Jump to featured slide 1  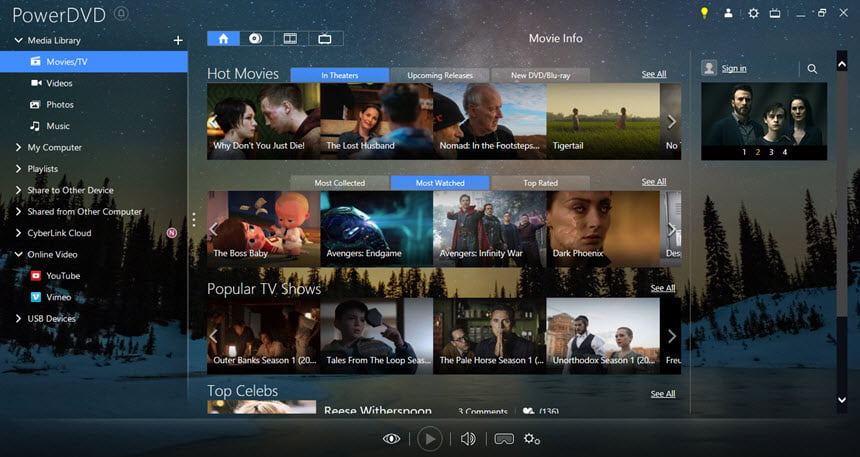(x=744, y=153)
